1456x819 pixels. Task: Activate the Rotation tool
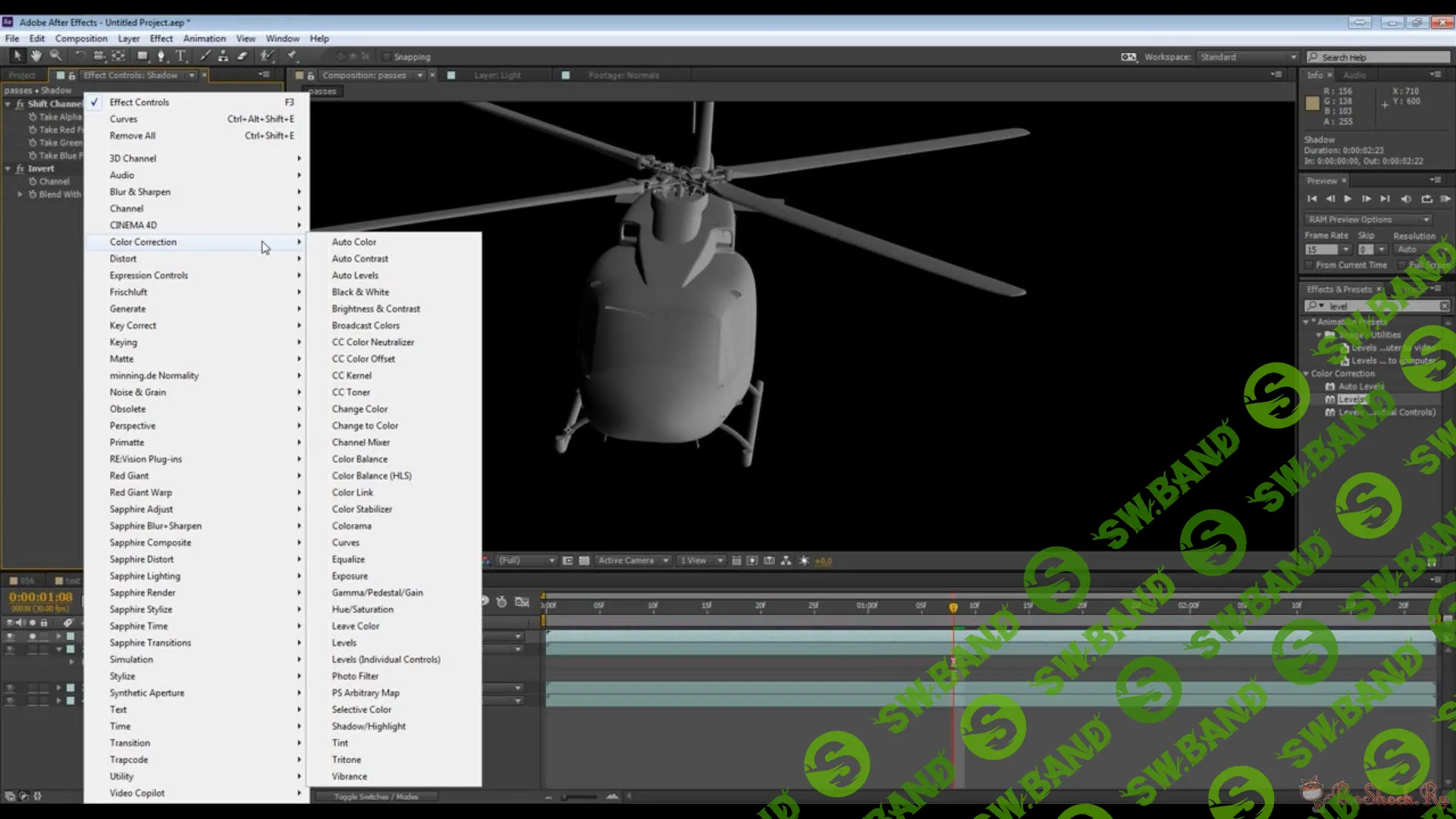click(80, 55)
